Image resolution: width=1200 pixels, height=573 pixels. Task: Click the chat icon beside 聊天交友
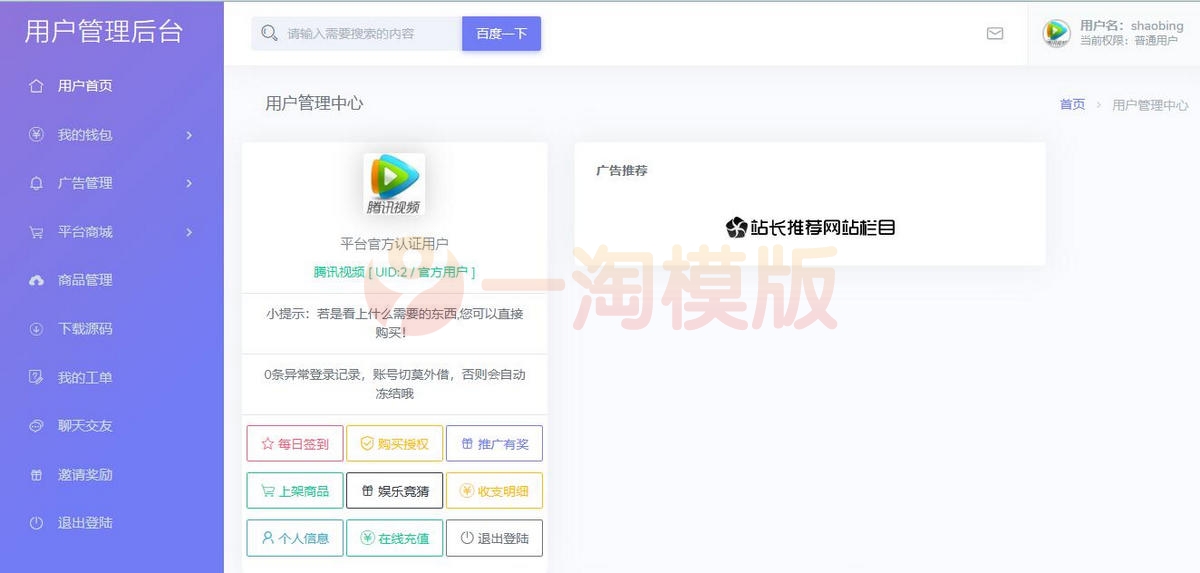37,426
